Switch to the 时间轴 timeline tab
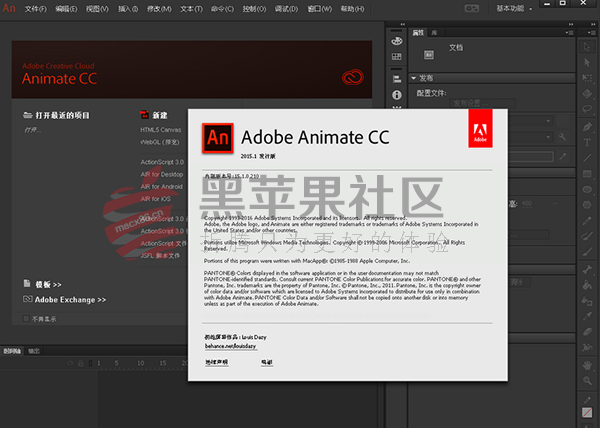600x428 pixels. point(12,351)
